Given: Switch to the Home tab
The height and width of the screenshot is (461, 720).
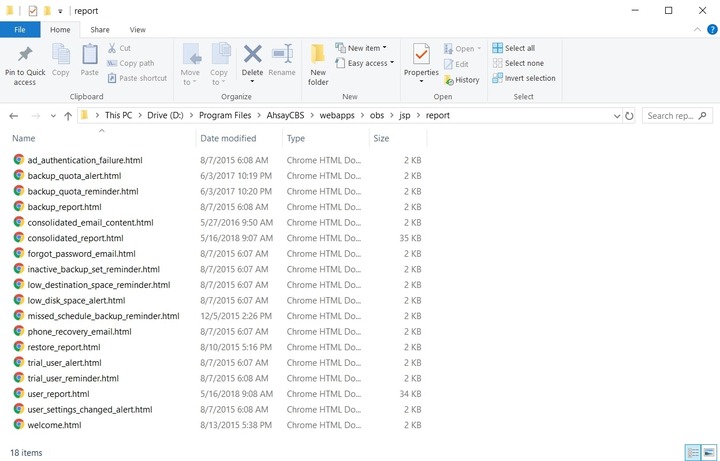Looking at the screenshot, I should [x=60, y=29].
